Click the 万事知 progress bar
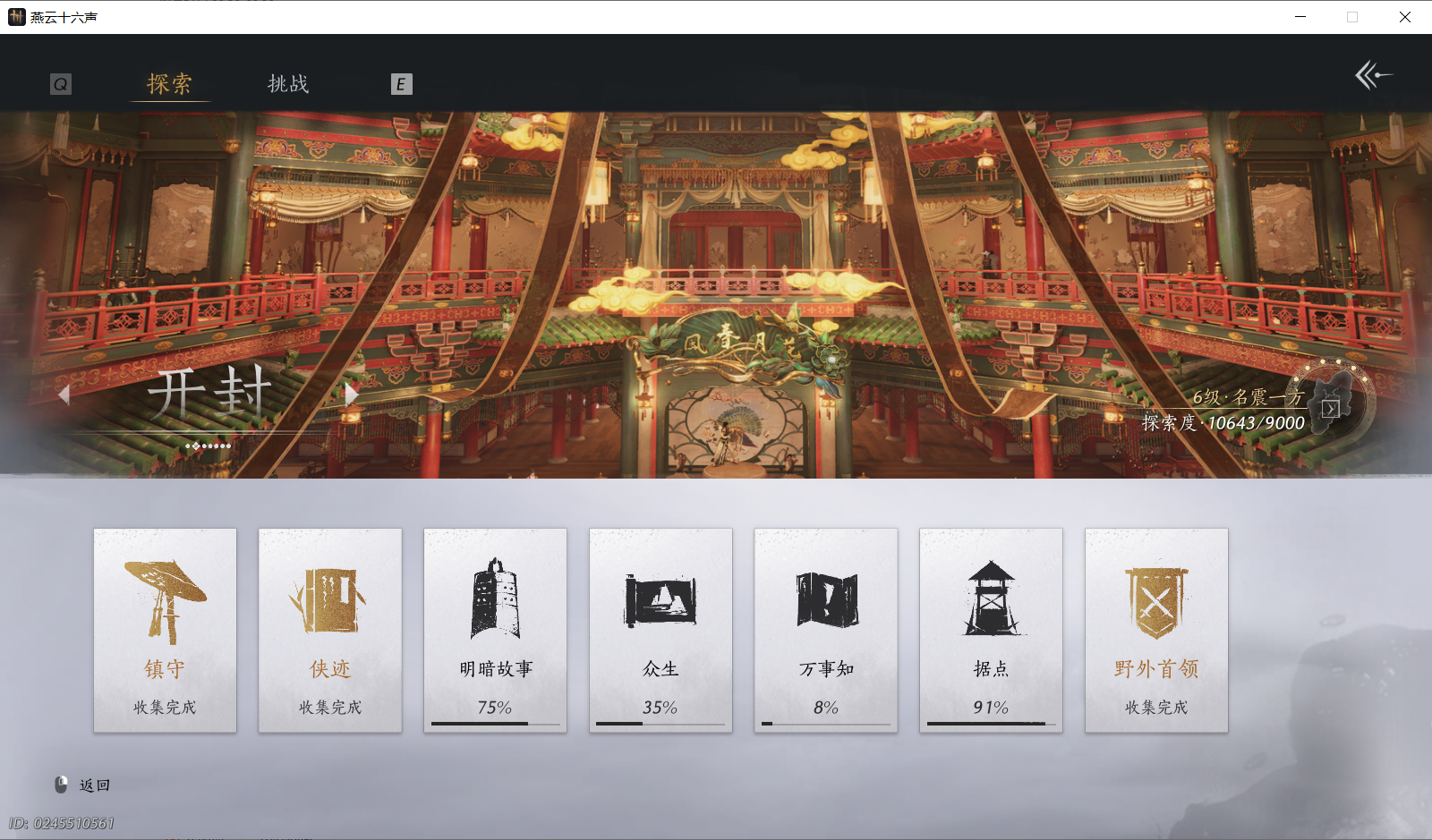1432x840 pixels. pos(826,724)
